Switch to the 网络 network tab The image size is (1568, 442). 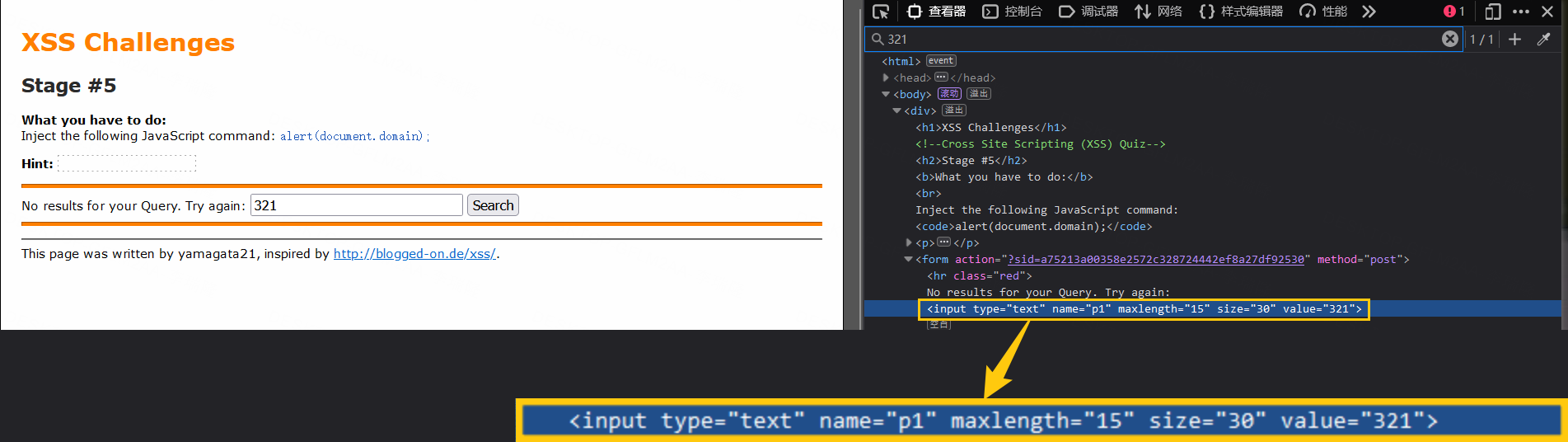coord(1158,12)
